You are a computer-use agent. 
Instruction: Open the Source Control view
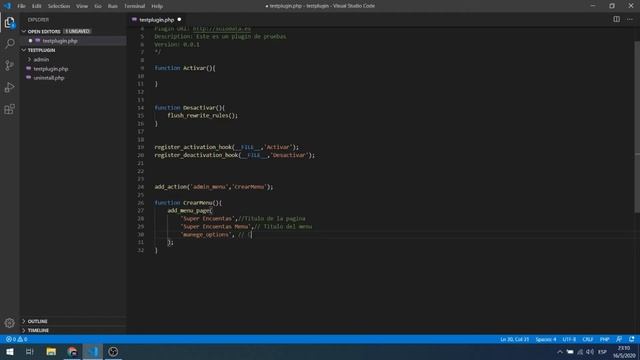9,65
